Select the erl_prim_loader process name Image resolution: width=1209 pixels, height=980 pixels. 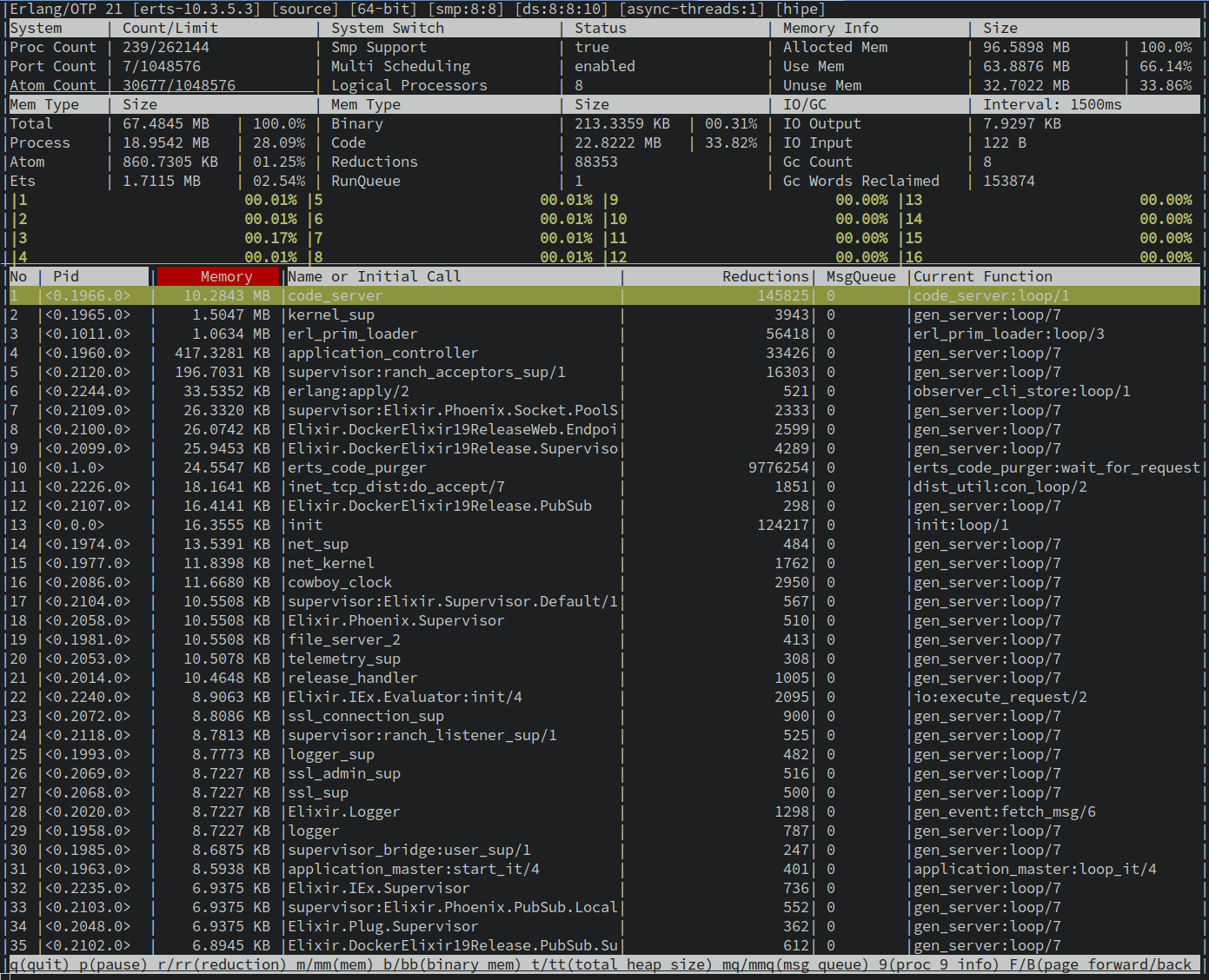pos(353,334)
